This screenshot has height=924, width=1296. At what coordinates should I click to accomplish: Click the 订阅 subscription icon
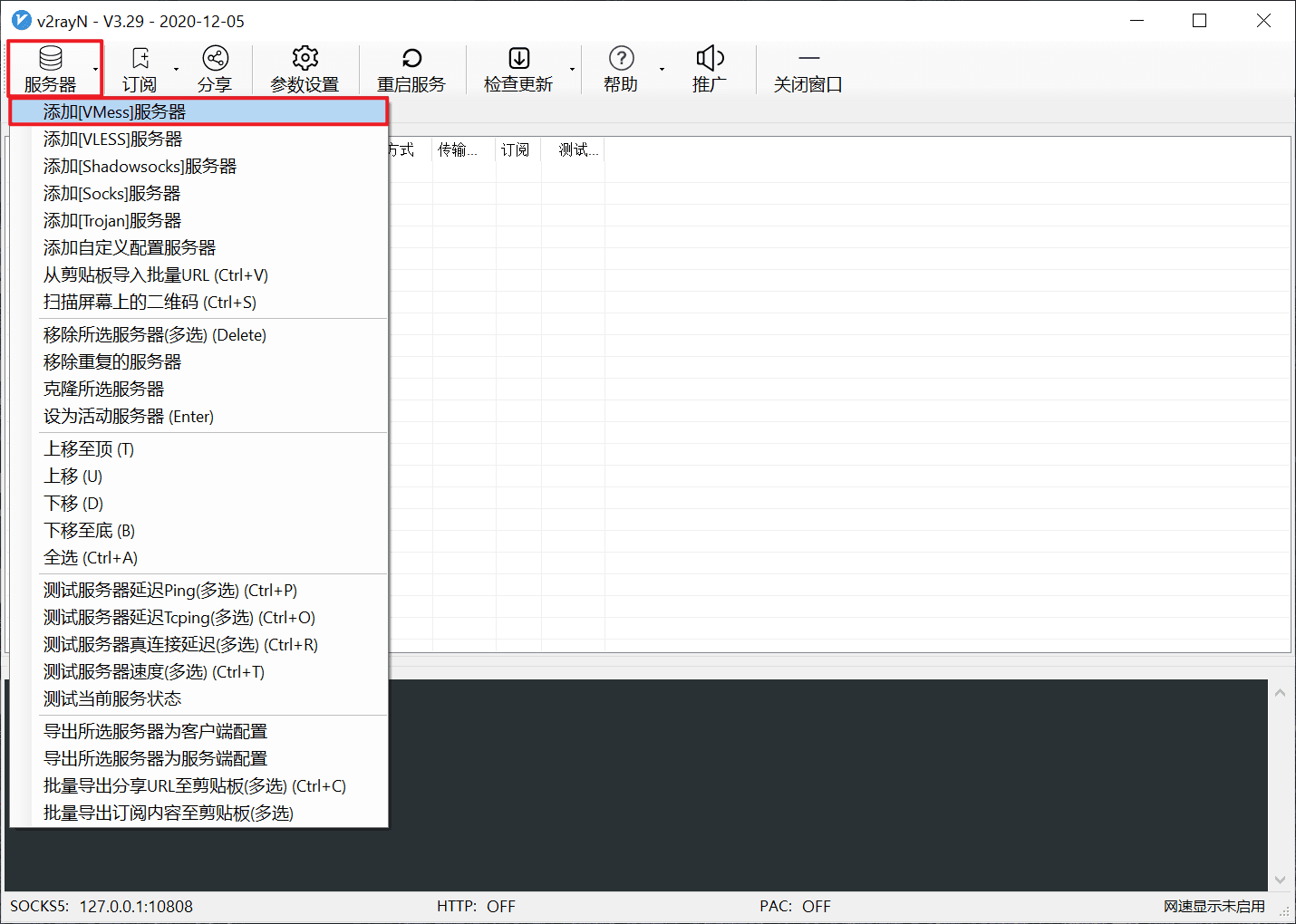coord(140,59)
